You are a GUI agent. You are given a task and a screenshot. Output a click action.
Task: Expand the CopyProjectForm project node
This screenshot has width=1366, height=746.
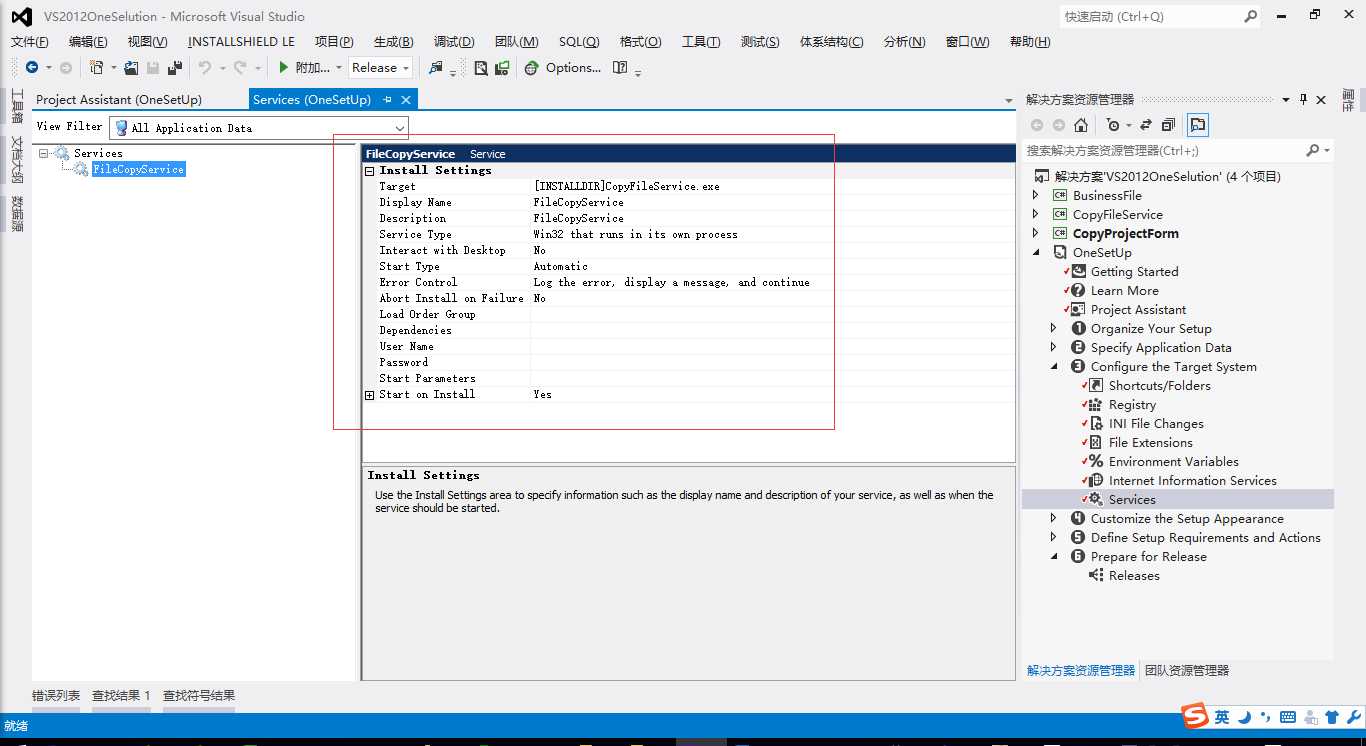click(x=1036, y=233)
